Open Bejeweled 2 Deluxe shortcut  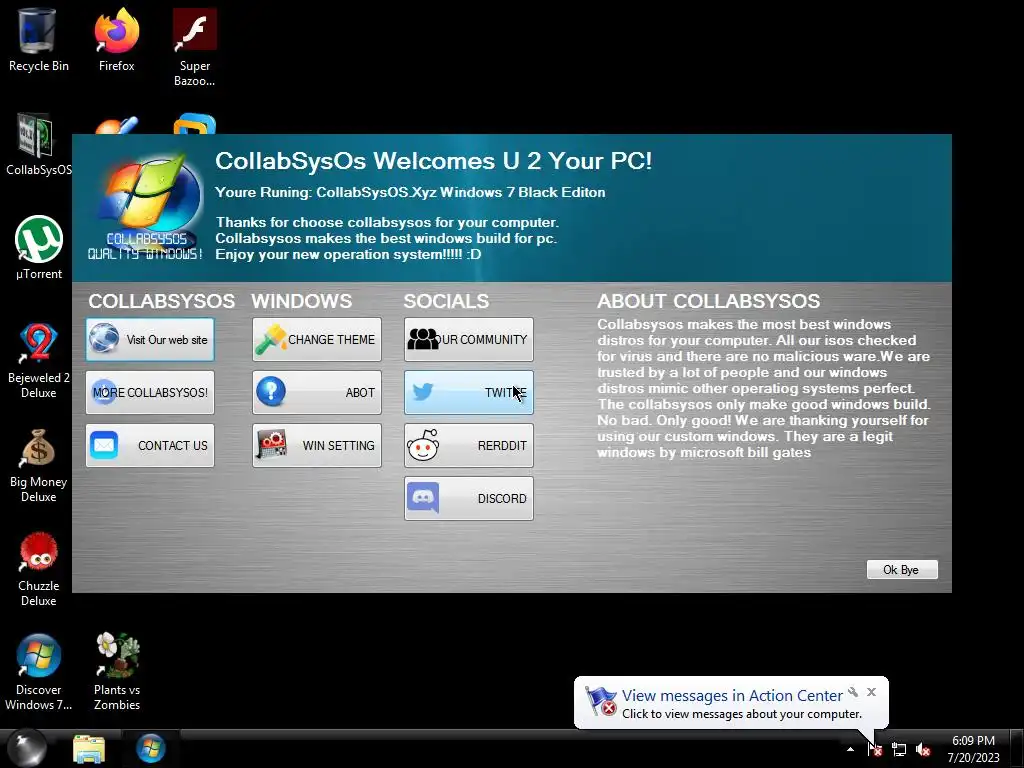click(39, 360)
